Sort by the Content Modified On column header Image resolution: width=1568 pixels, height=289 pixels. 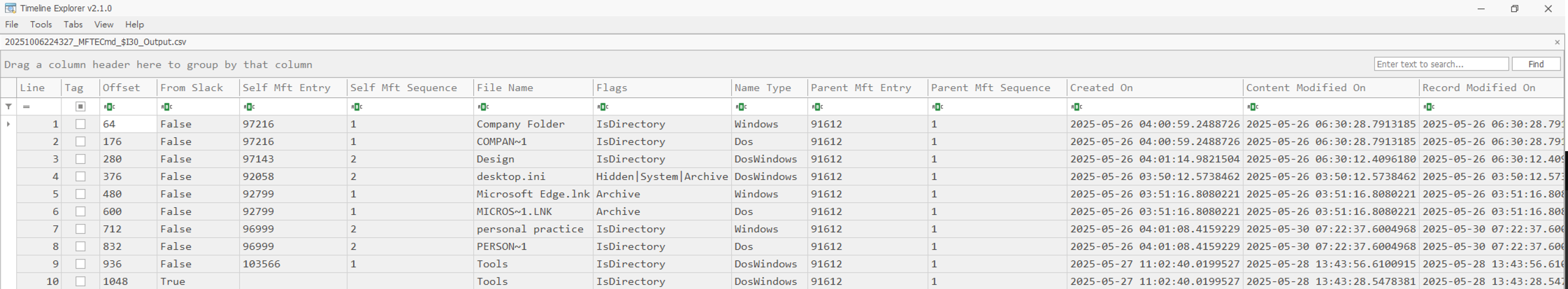(1305, 87)
